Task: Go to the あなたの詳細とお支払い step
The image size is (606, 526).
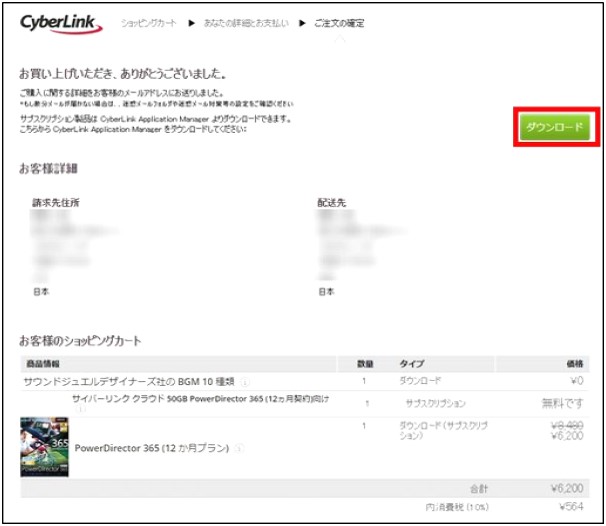Action: point(246,23)
